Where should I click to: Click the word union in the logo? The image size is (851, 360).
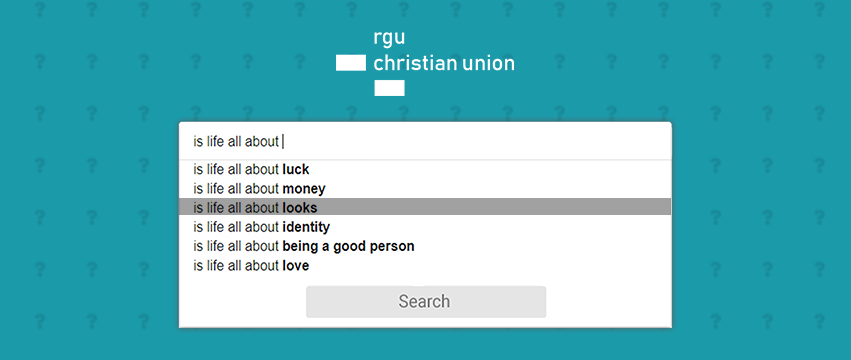pos(488,64)
